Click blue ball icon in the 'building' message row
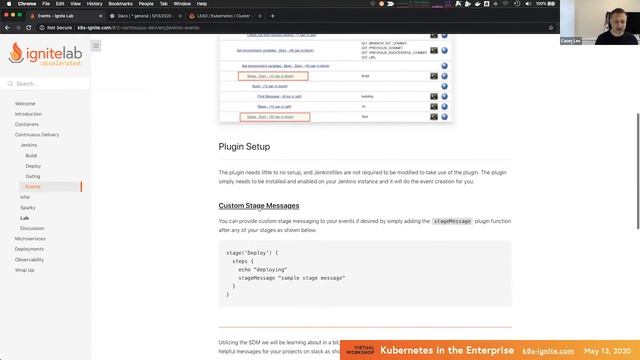The image size is (640, 360). coord(444,96)
